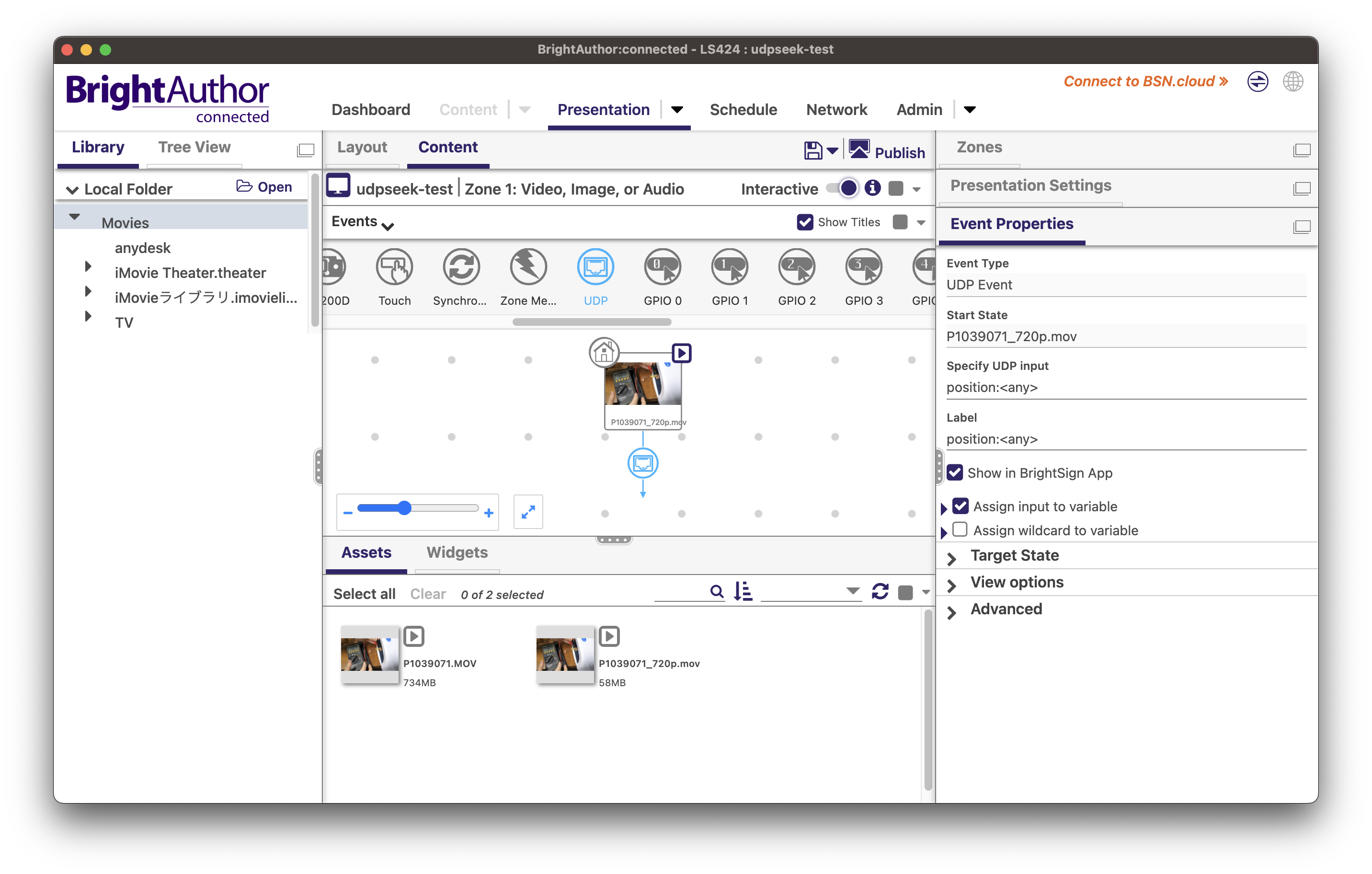1372x874 pixels.
Task: Select the Touch event icon
Action: pos(394,267)
